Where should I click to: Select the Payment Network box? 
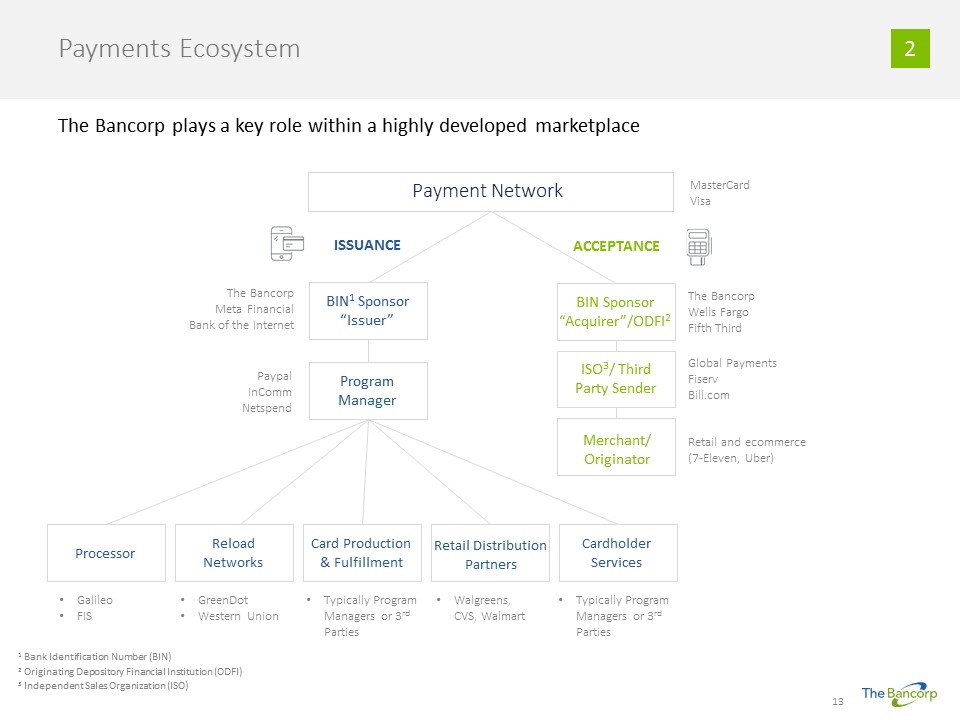[489, 191]
